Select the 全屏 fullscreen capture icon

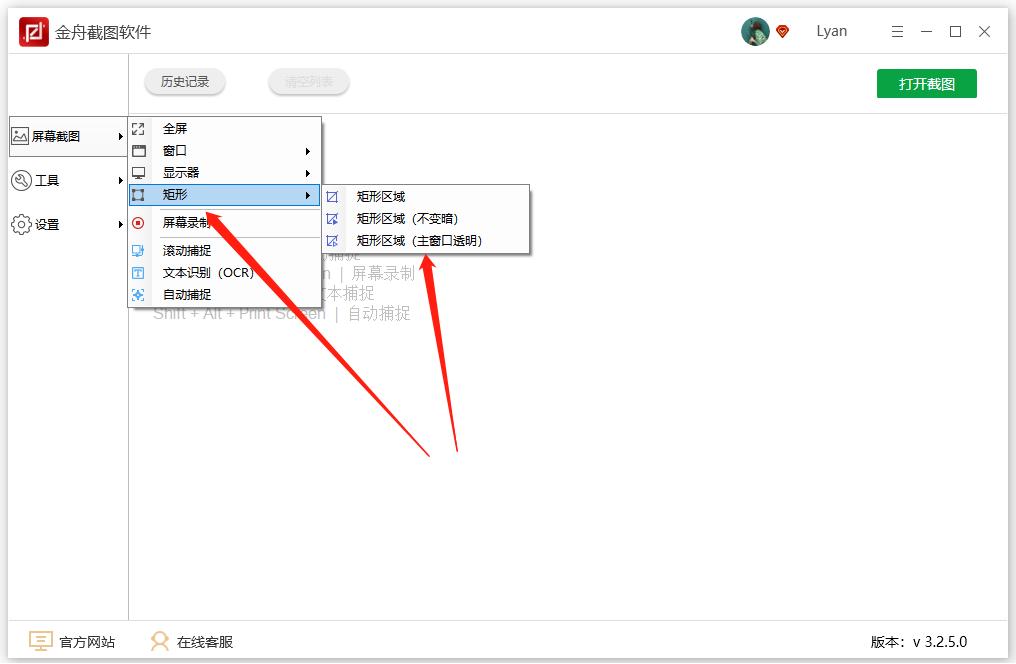pyautogui.click(x=137, y=128)
